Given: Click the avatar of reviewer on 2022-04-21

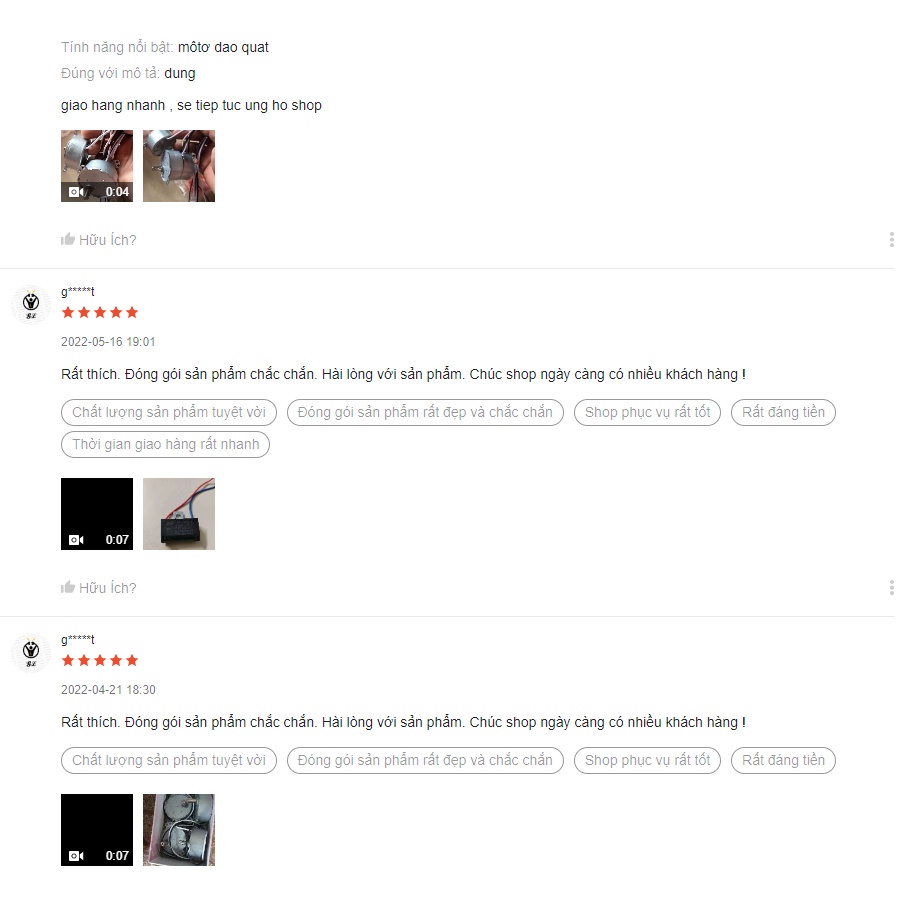Looking at the screenshot, I should (x=31, y=653).
